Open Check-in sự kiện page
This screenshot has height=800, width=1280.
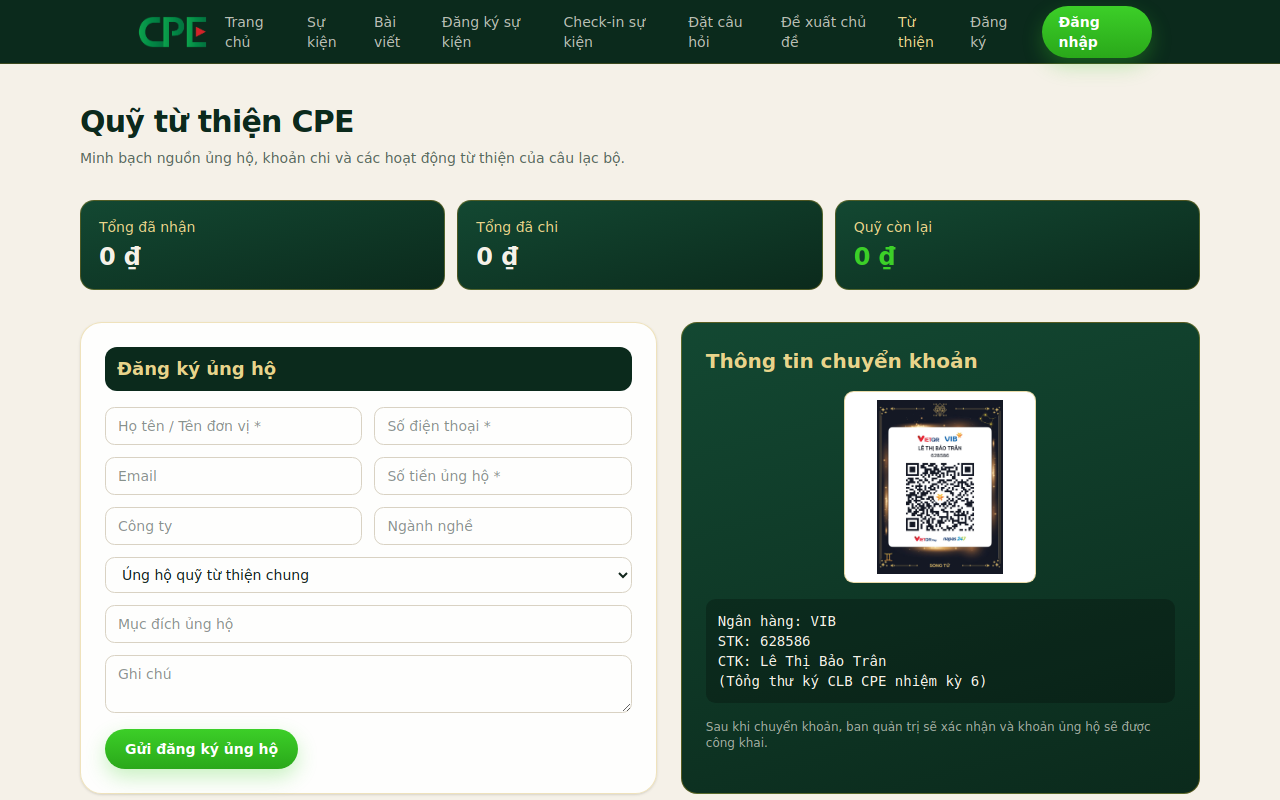604,32
